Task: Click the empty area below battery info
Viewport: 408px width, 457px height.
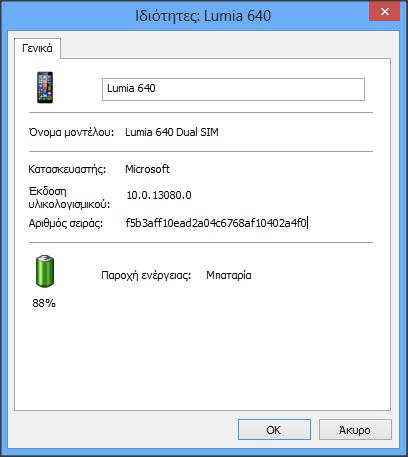Action: tap(202, 360)
